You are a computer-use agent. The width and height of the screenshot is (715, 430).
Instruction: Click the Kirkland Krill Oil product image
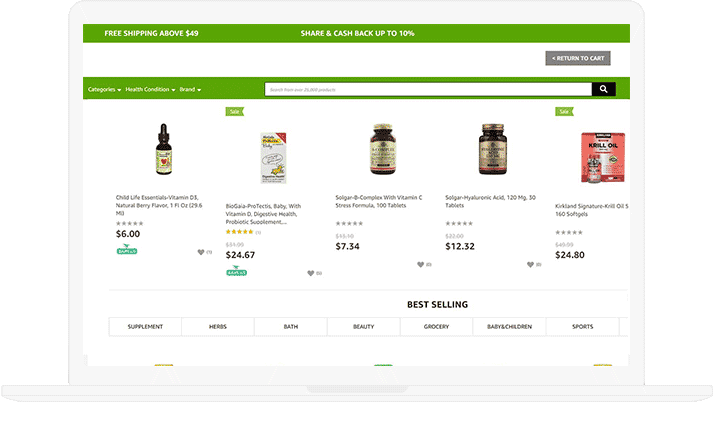pyautogui.click(x=603, y=157)
